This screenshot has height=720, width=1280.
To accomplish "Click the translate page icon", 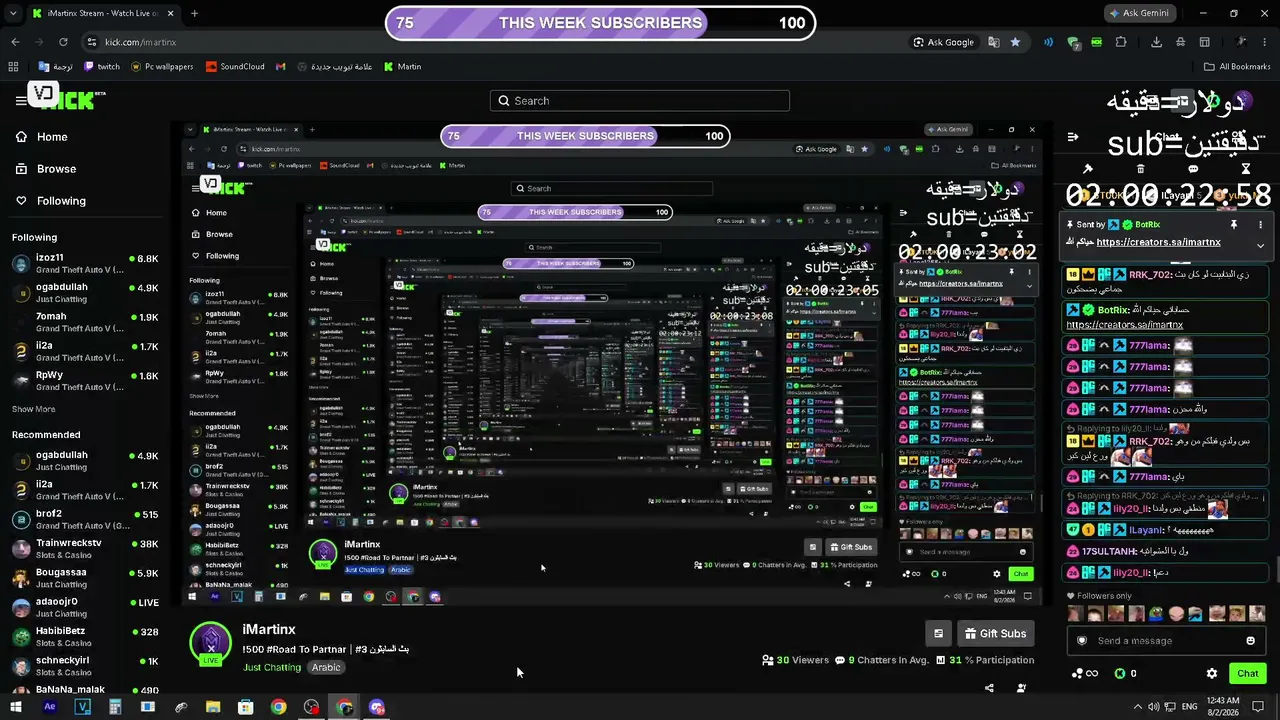I will [993, 42].
